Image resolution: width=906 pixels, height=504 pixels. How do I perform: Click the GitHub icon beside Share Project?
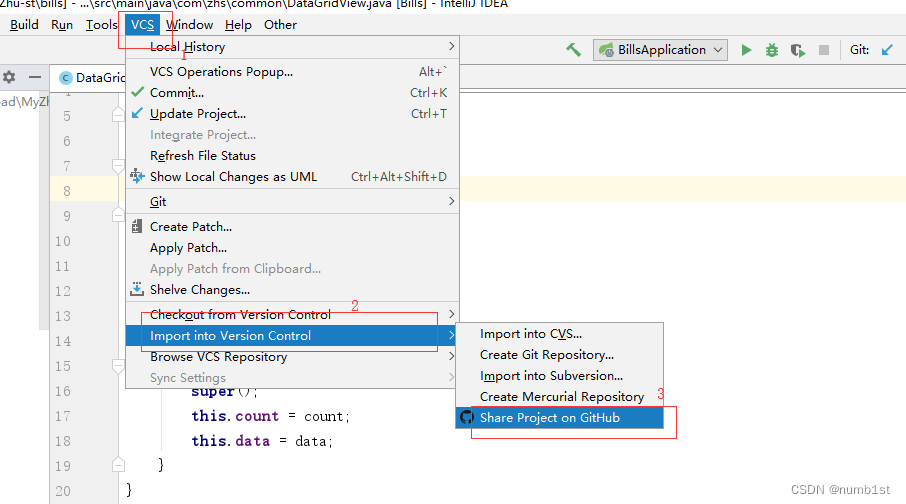[466, 417]
